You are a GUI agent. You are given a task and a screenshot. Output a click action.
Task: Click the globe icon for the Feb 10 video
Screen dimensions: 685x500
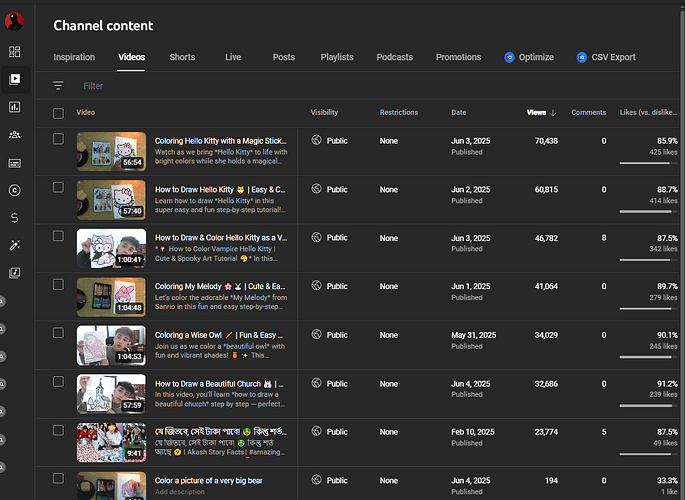[317, 431]
